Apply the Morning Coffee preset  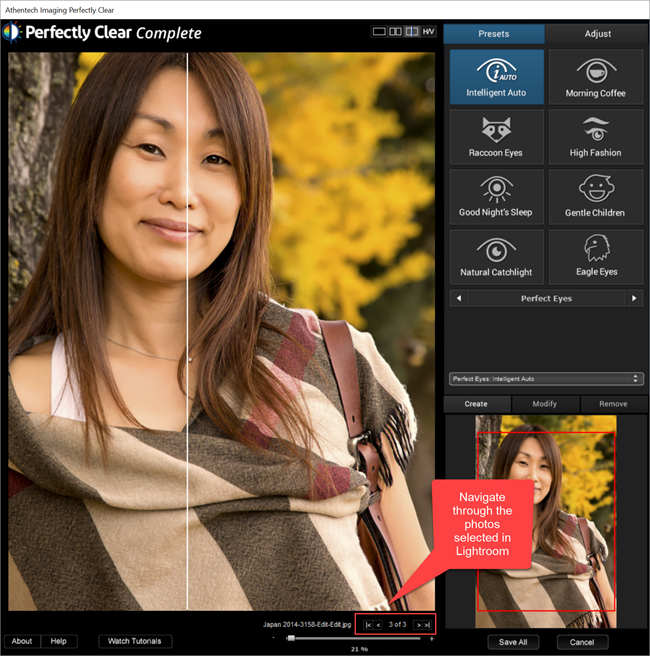click(x=596, y=77)
